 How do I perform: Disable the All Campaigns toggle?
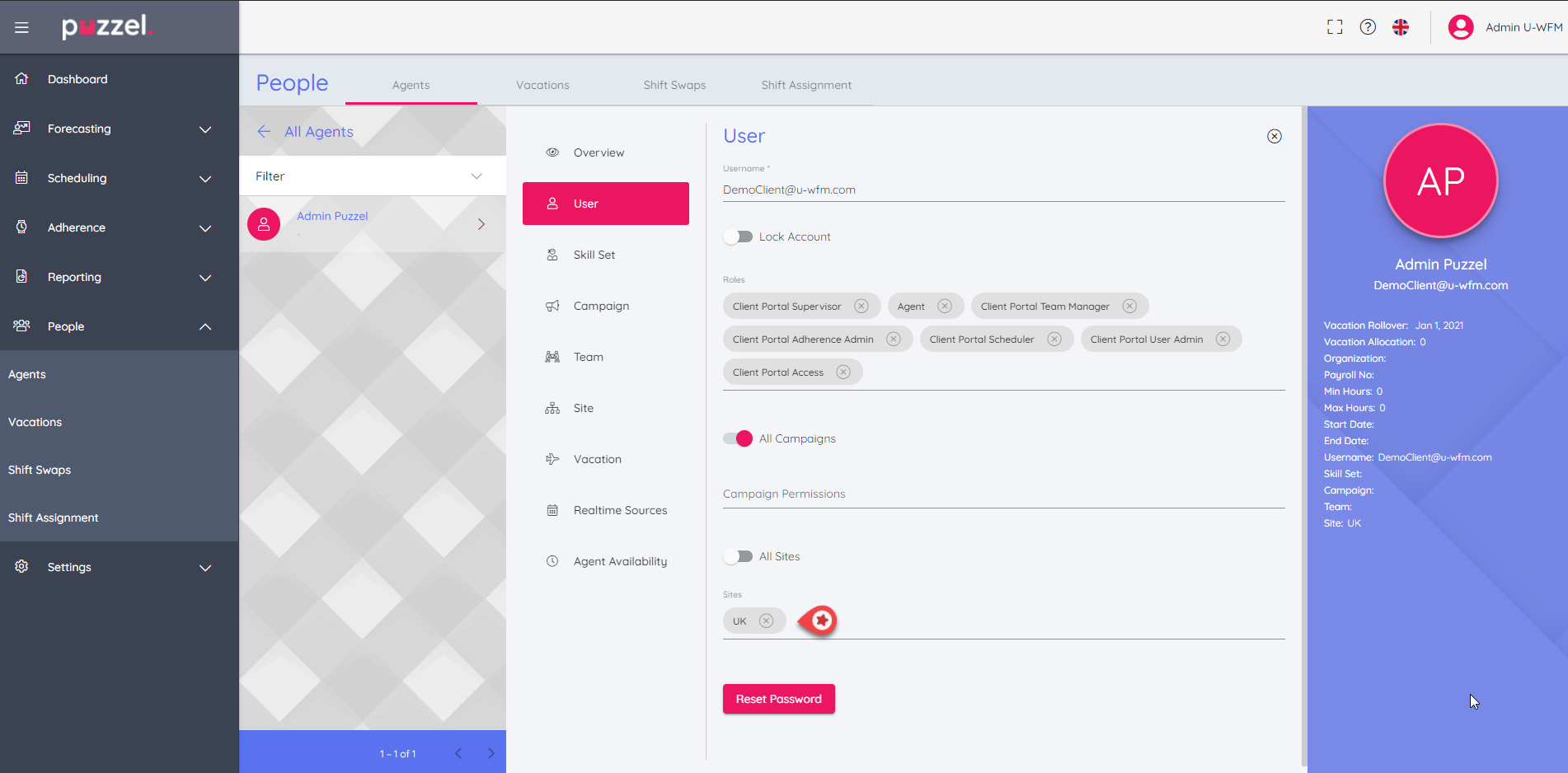coord(738,438)
